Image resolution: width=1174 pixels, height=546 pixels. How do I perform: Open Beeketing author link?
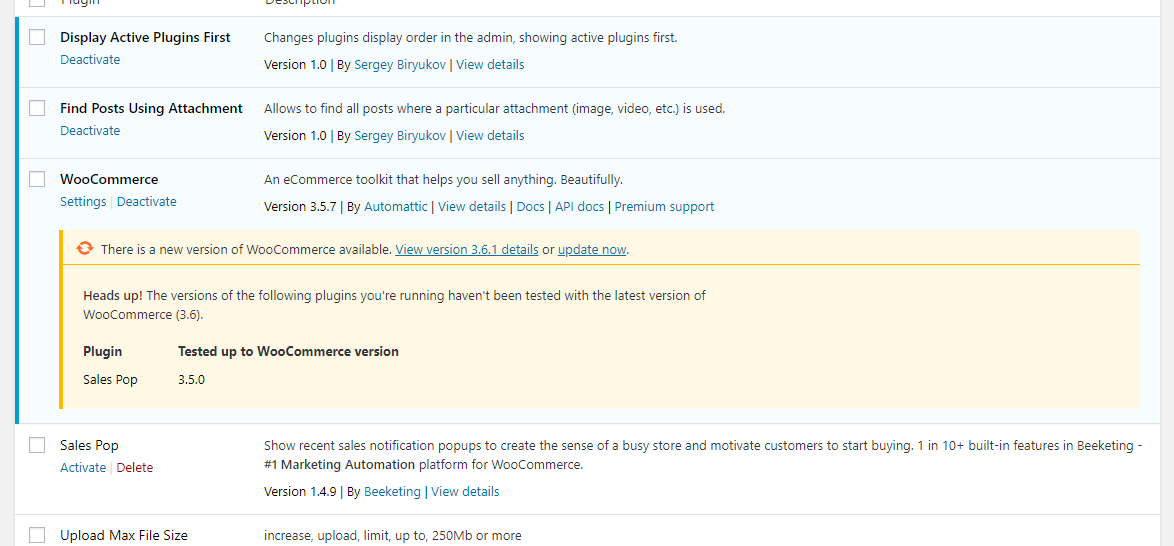pyautogui.click(x=392, y=492)
